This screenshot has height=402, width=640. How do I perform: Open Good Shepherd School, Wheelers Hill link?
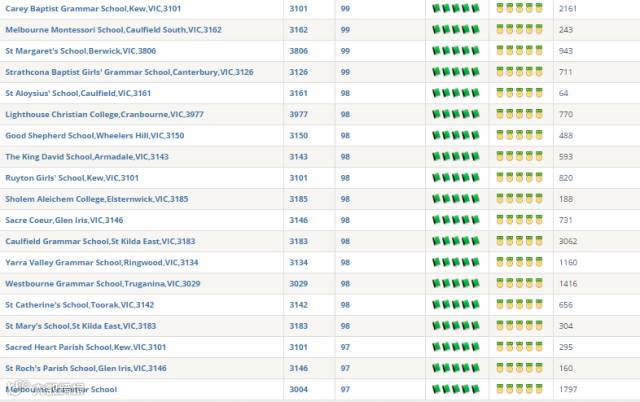[95, 136]
